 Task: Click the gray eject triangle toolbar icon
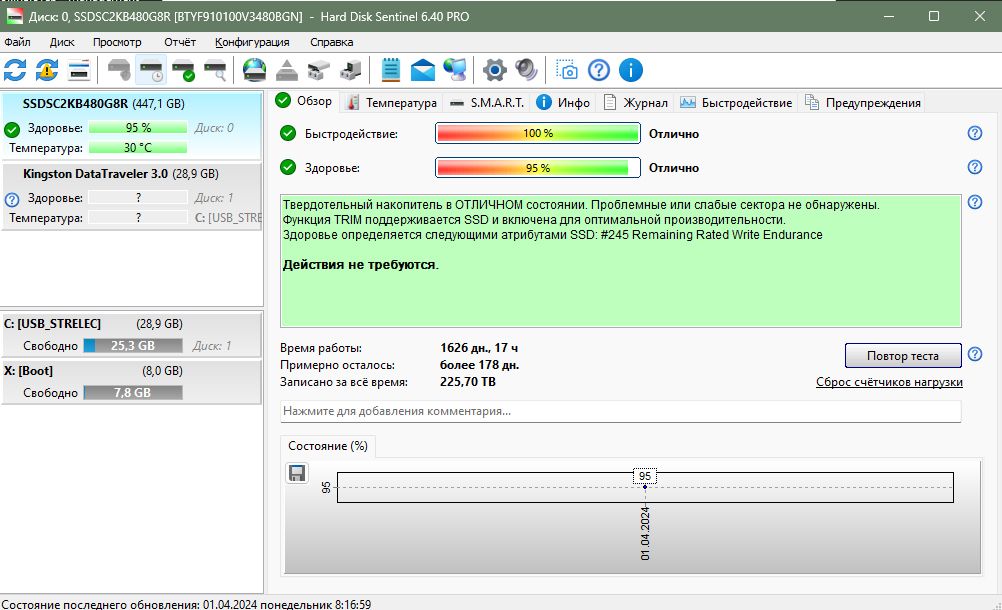click(x=287, y=70)
